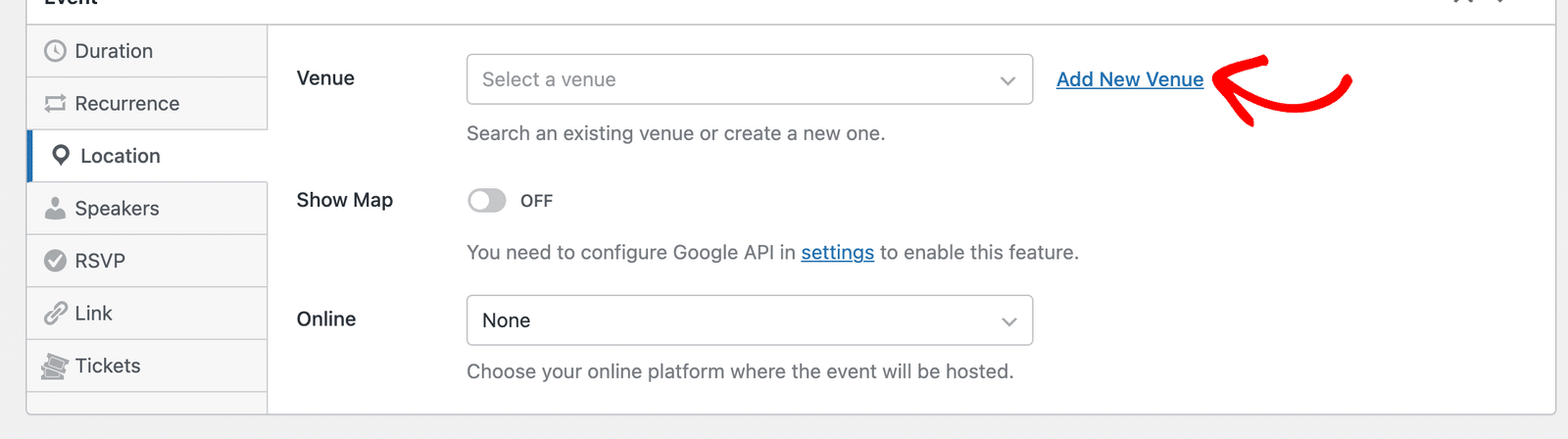Toggle the Show Map switch
The image size is (1568, 439).
[x=487, y=201]
